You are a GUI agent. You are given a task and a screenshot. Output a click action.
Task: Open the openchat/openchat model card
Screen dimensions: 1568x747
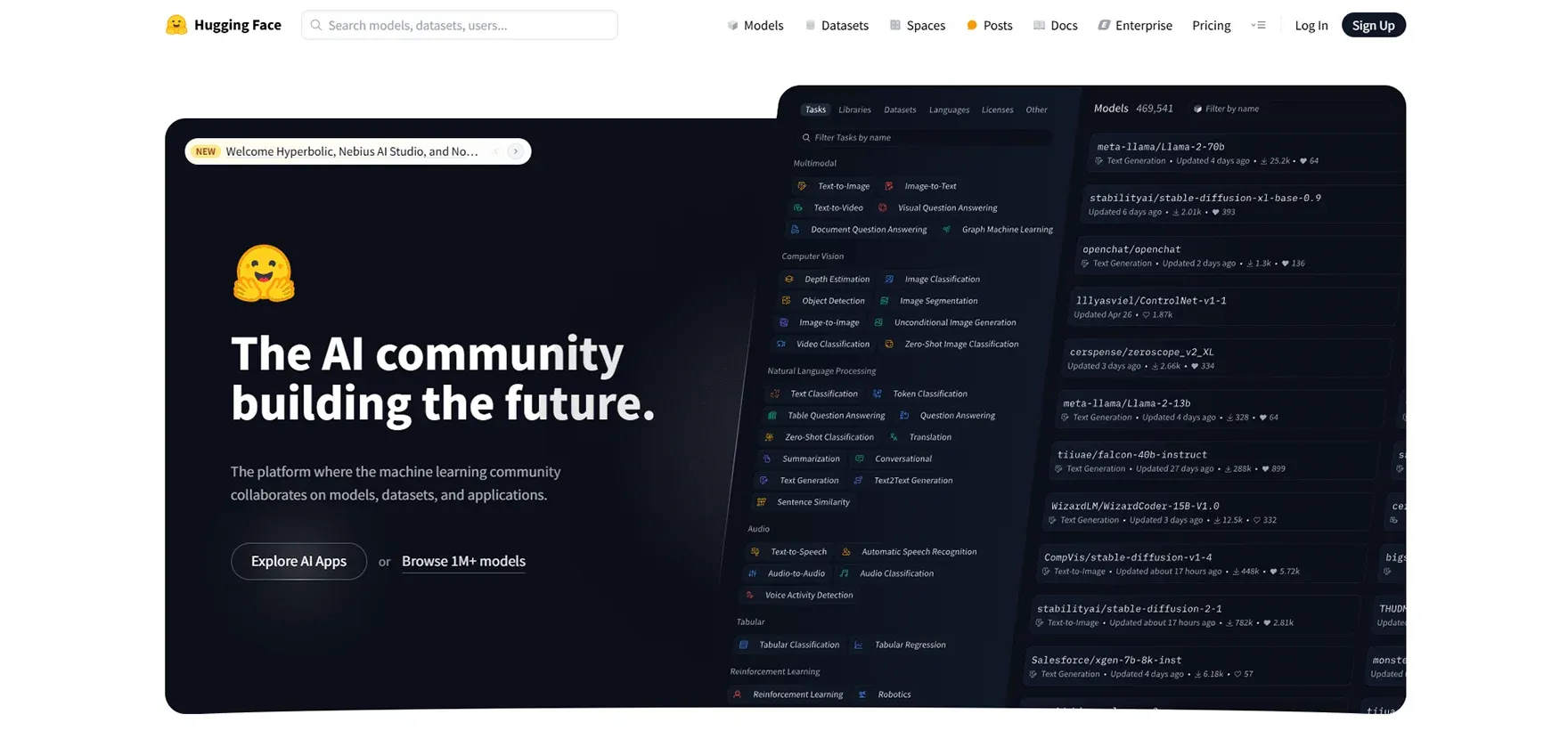[x=1237, y=256]
